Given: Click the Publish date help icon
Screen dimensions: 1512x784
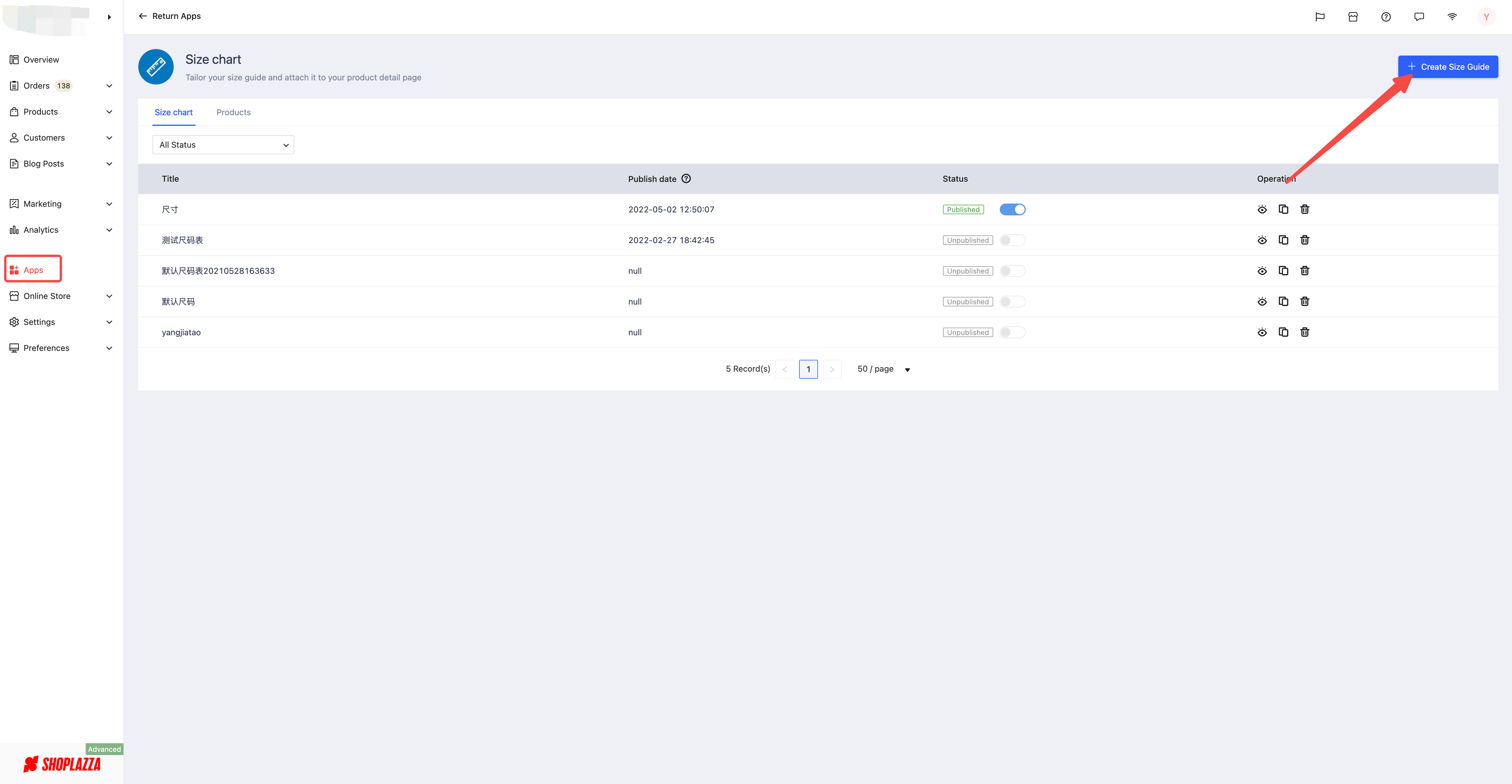Looking at the screenshot, I should 686,178.
